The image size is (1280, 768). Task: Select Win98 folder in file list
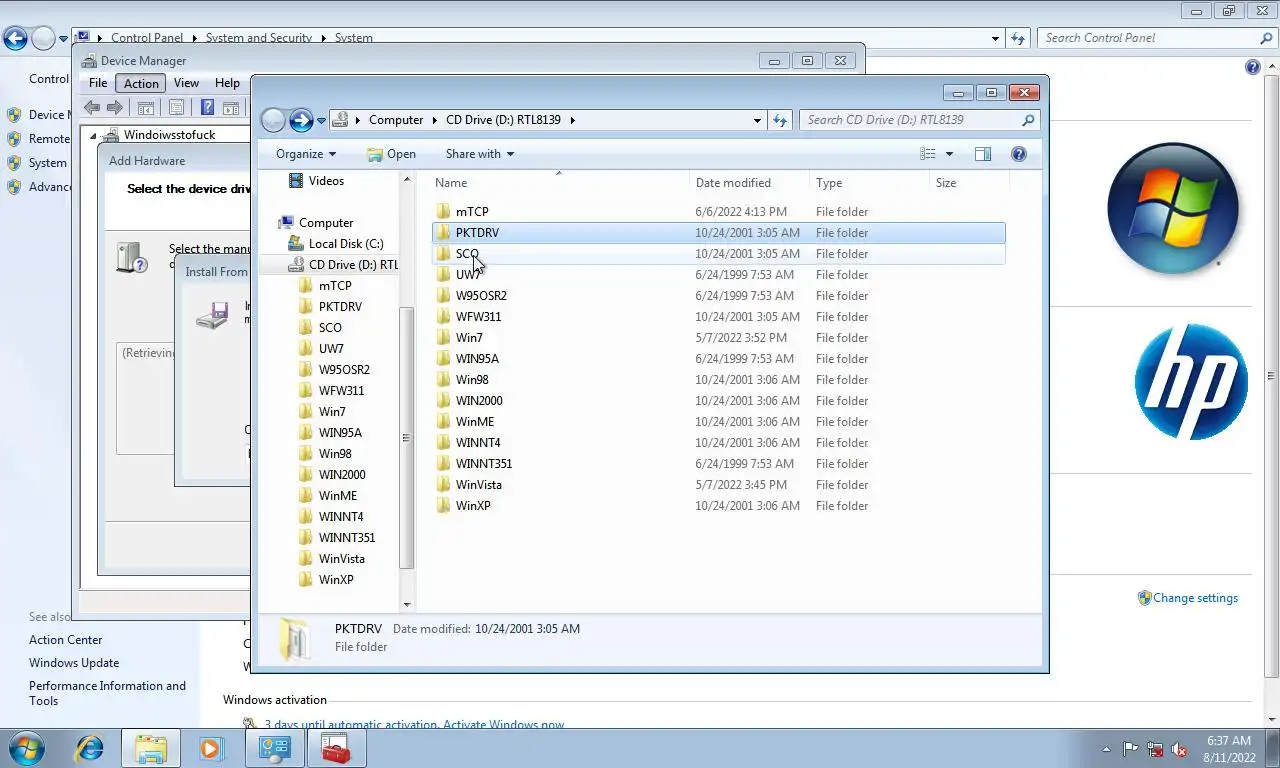[718, 380]
